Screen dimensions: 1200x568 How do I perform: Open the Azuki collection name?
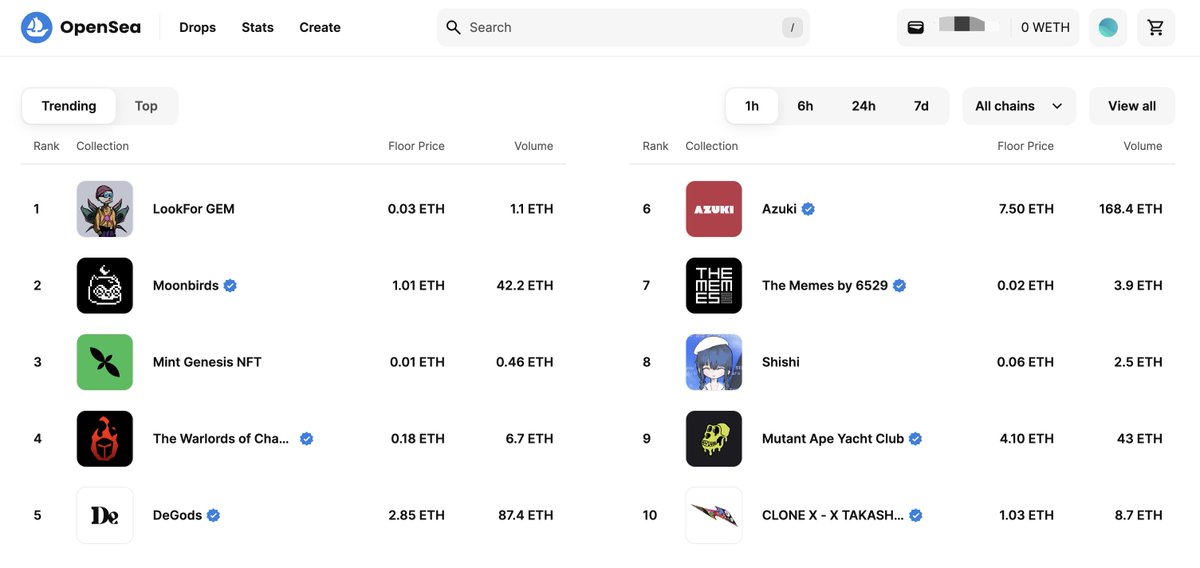[779, 209]
